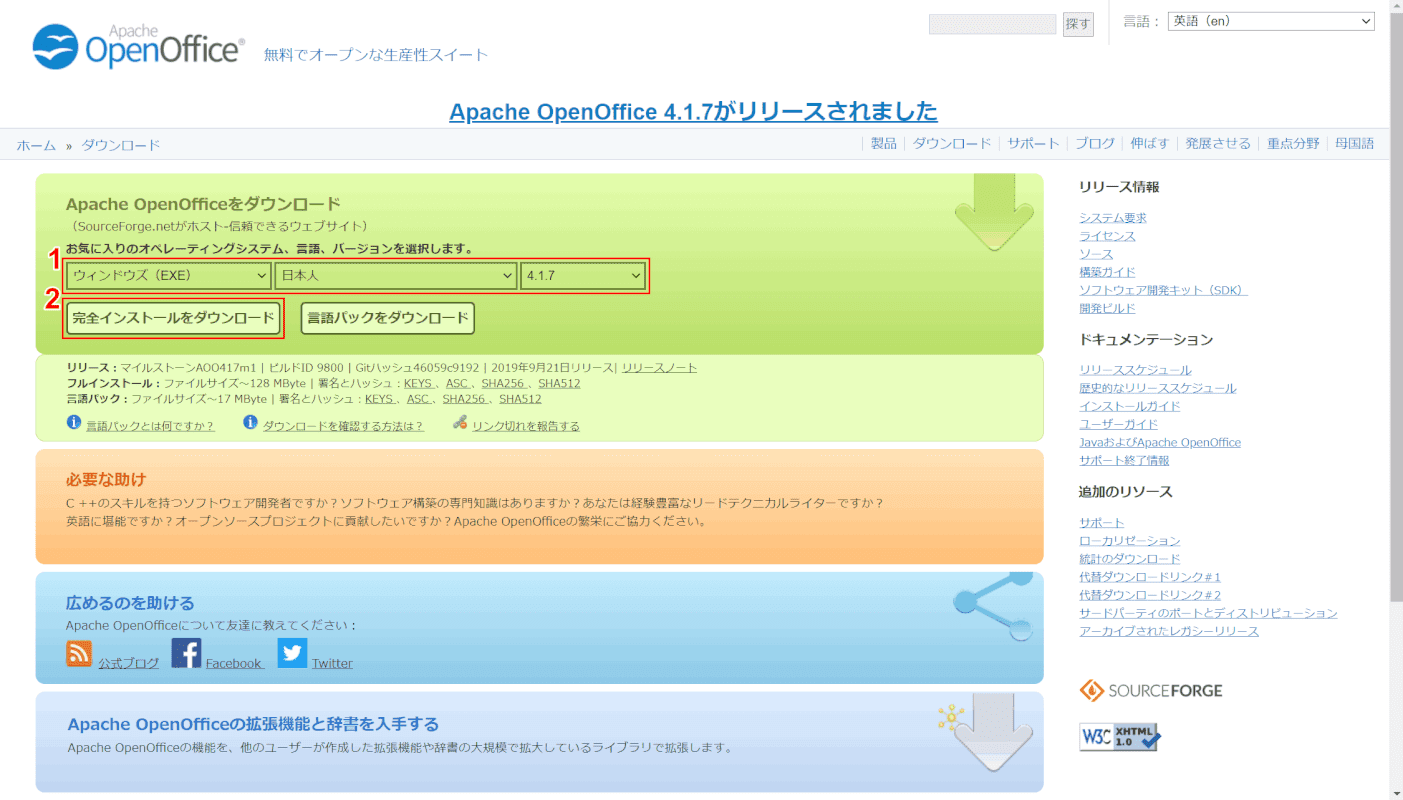
Task: Click the Twitter bird icon
Action: point(292,653)
